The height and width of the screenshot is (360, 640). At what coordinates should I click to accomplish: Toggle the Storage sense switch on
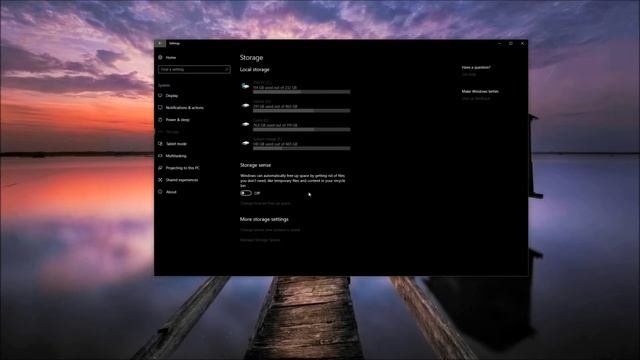coord(246,193)
